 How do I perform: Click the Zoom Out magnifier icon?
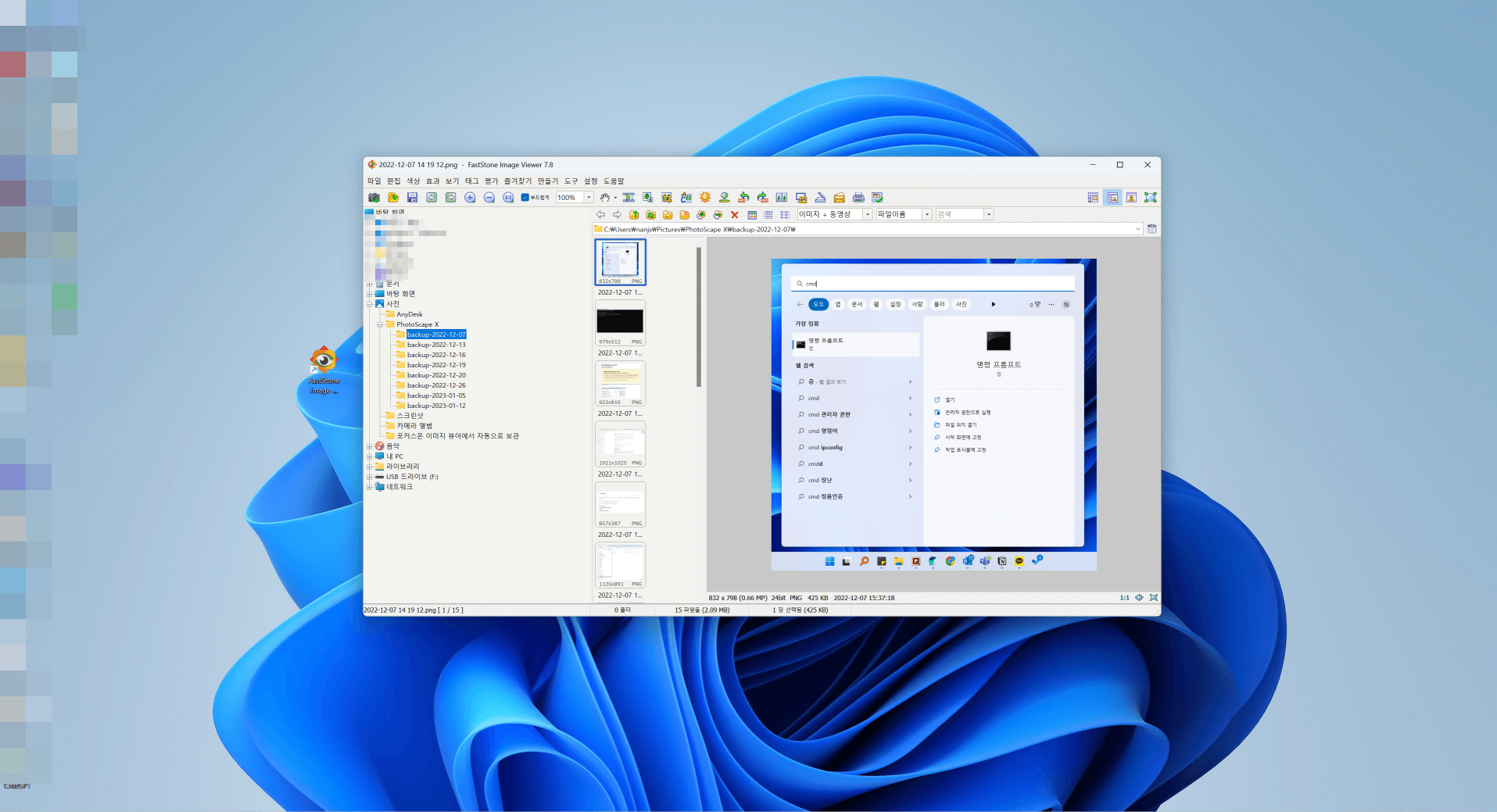coord(489,198)
